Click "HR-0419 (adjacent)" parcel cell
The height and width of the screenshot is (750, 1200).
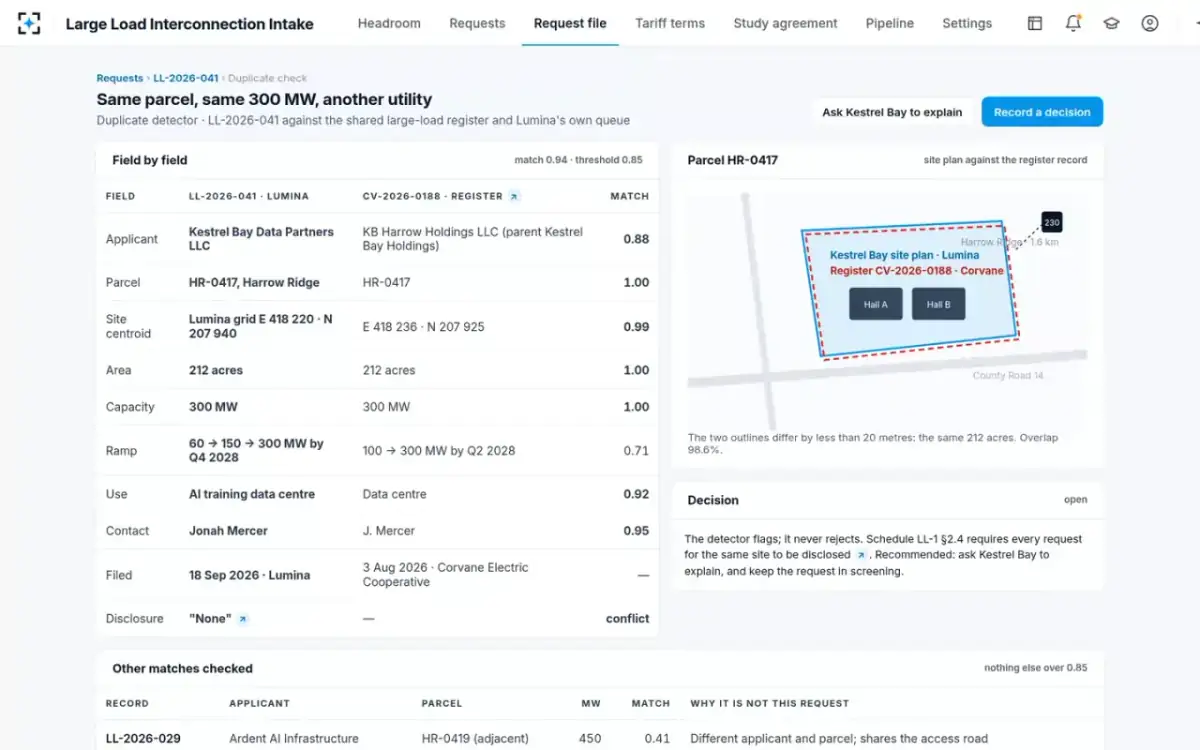tap(475, 739)
